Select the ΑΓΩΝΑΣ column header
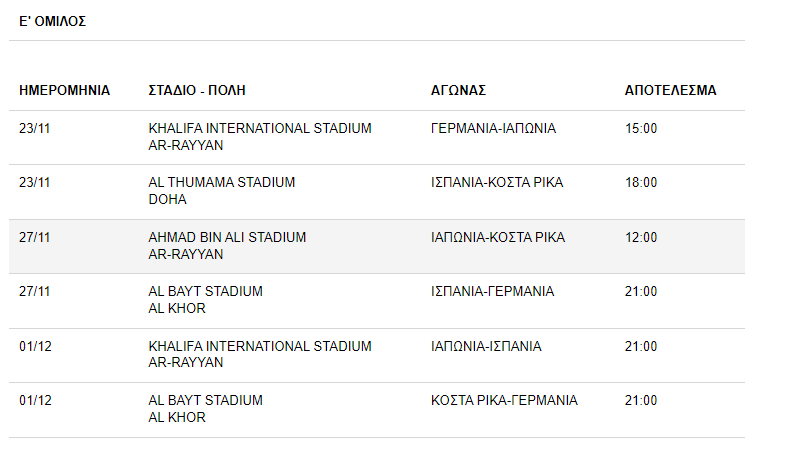 click(x=458, y=90)
